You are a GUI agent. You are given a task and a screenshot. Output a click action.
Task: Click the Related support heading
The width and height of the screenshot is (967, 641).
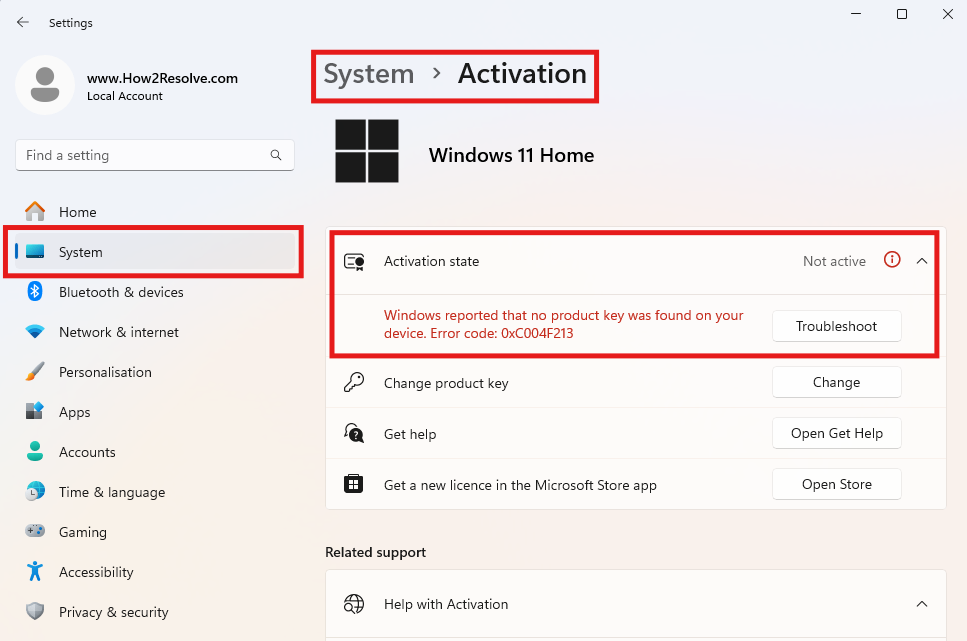376,552
